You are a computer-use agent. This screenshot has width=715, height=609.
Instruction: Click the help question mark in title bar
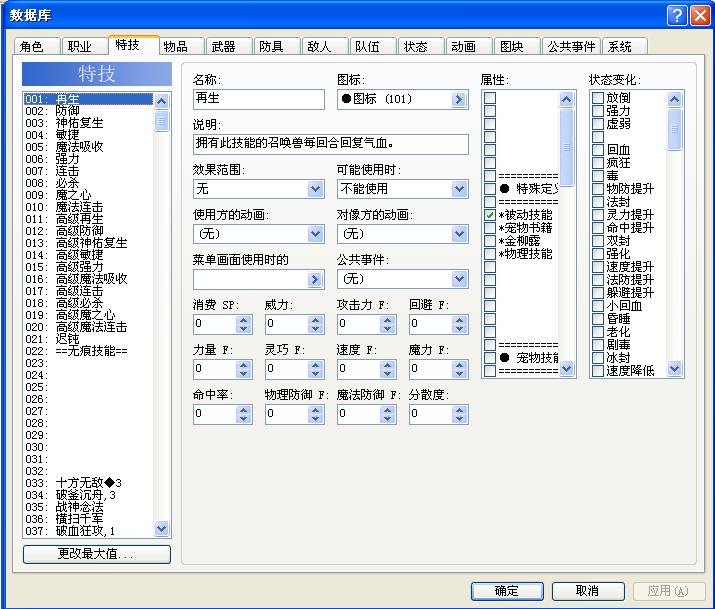tap(677, 15)
